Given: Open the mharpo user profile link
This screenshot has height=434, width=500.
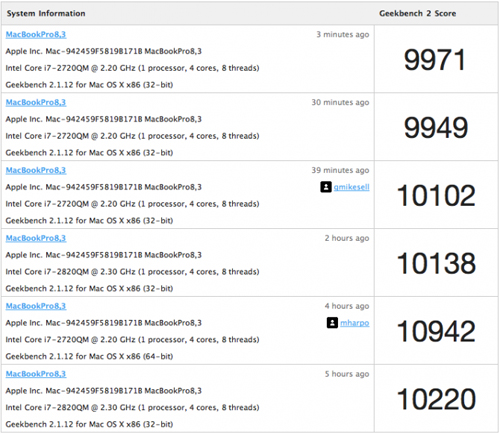Looking at the screenshot, I should click(354, 323).
